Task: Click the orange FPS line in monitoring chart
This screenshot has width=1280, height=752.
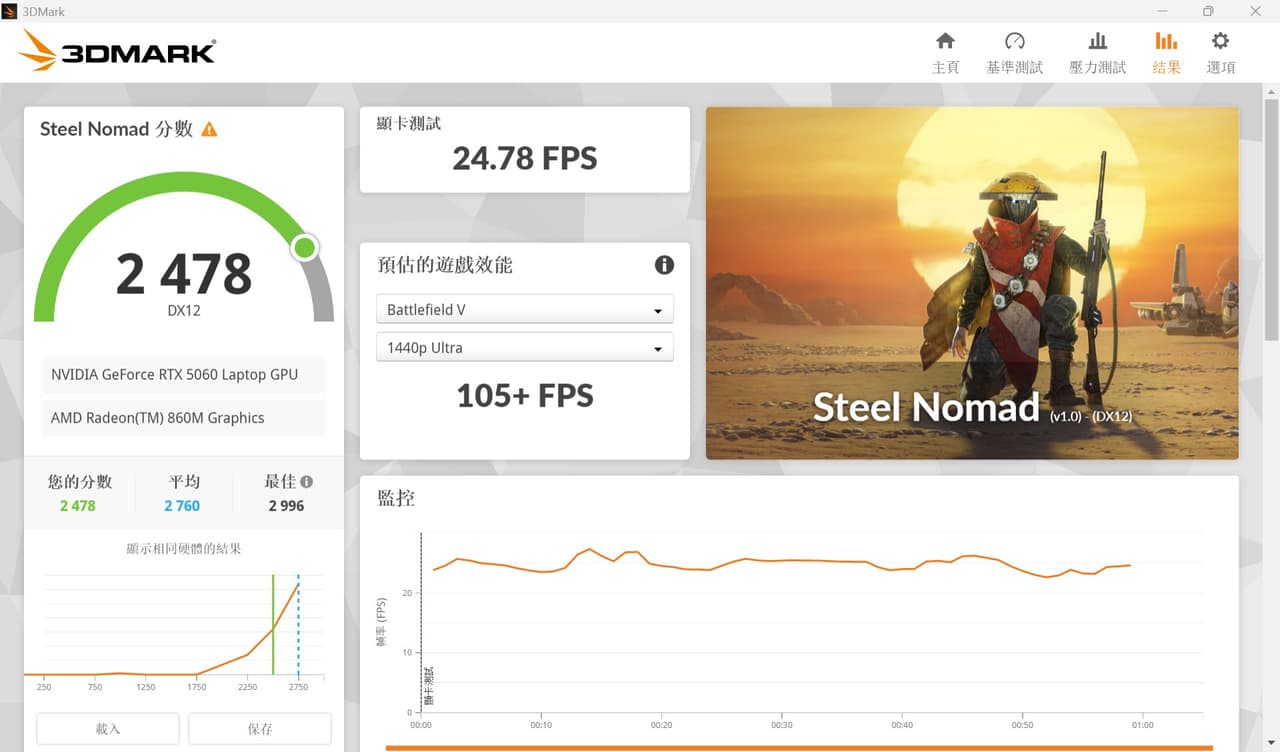Action: click(x=780, y=562)
